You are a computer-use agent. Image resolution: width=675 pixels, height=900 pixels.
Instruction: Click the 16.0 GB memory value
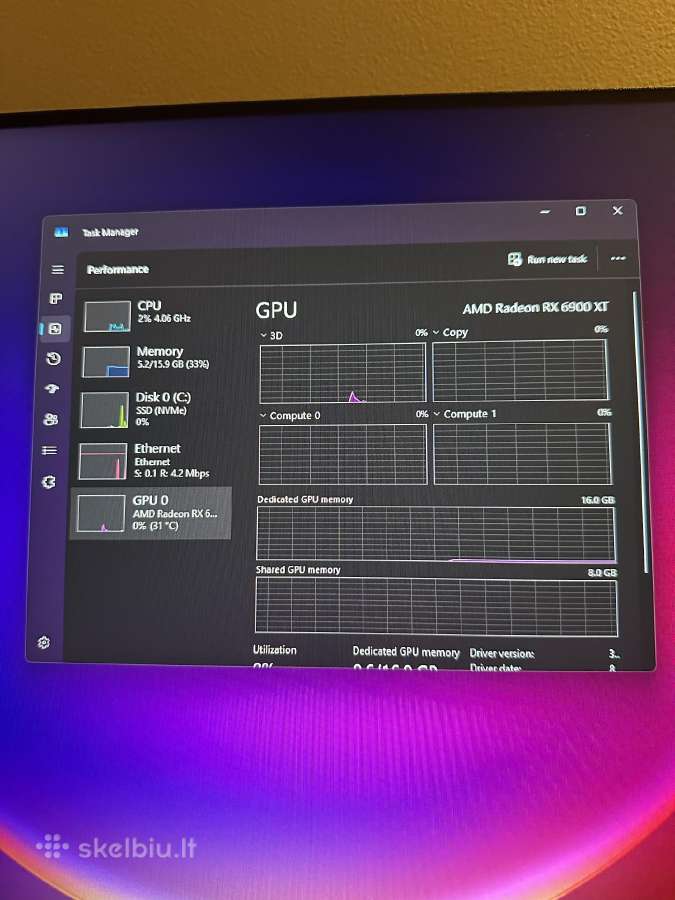(598, 500)
